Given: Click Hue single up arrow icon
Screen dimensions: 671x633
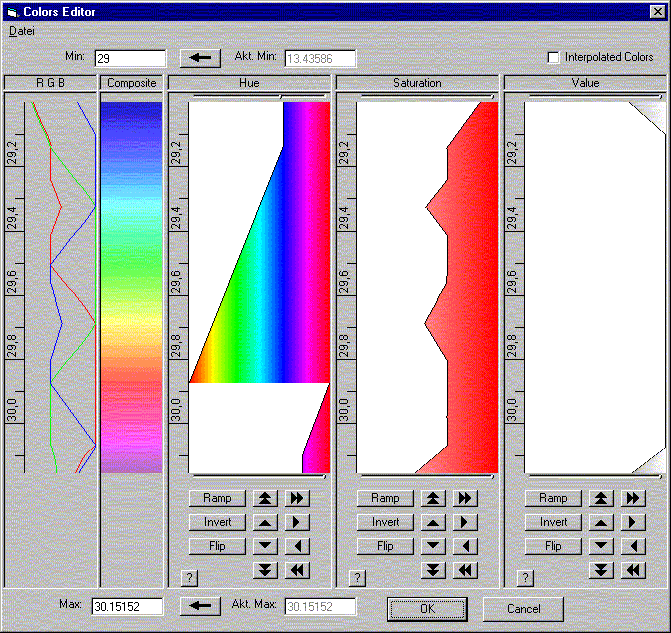Looking at the screenshot, I should point(265,522).
